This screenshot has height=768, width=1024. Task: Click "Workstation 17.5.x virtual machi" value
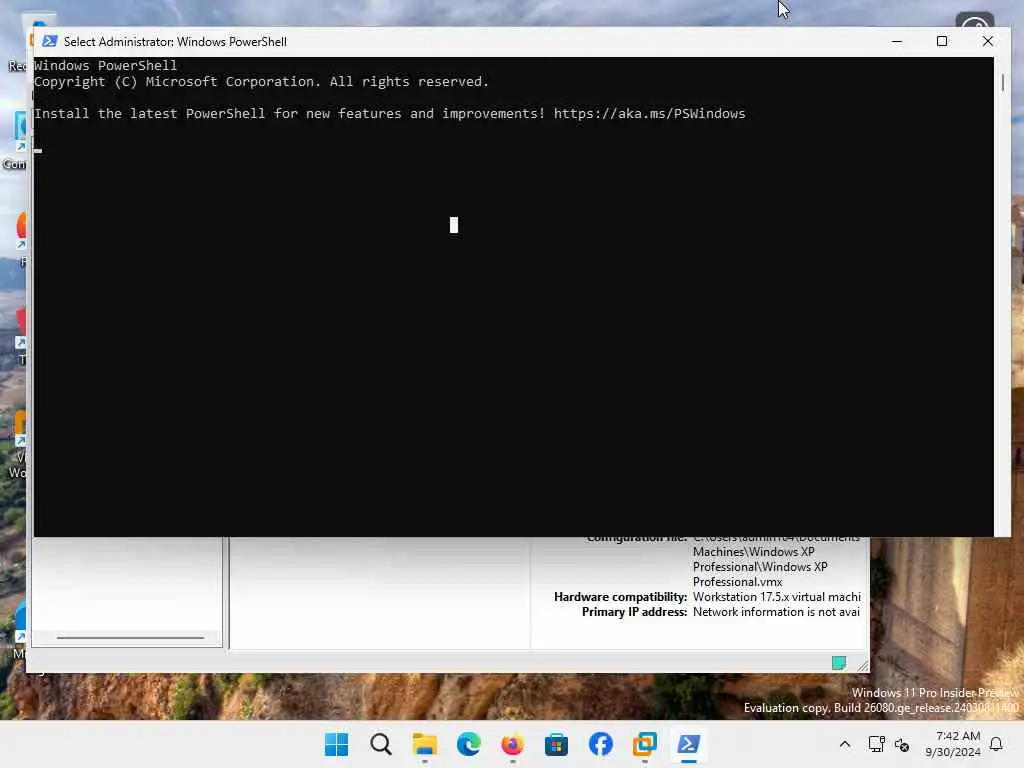776,597
